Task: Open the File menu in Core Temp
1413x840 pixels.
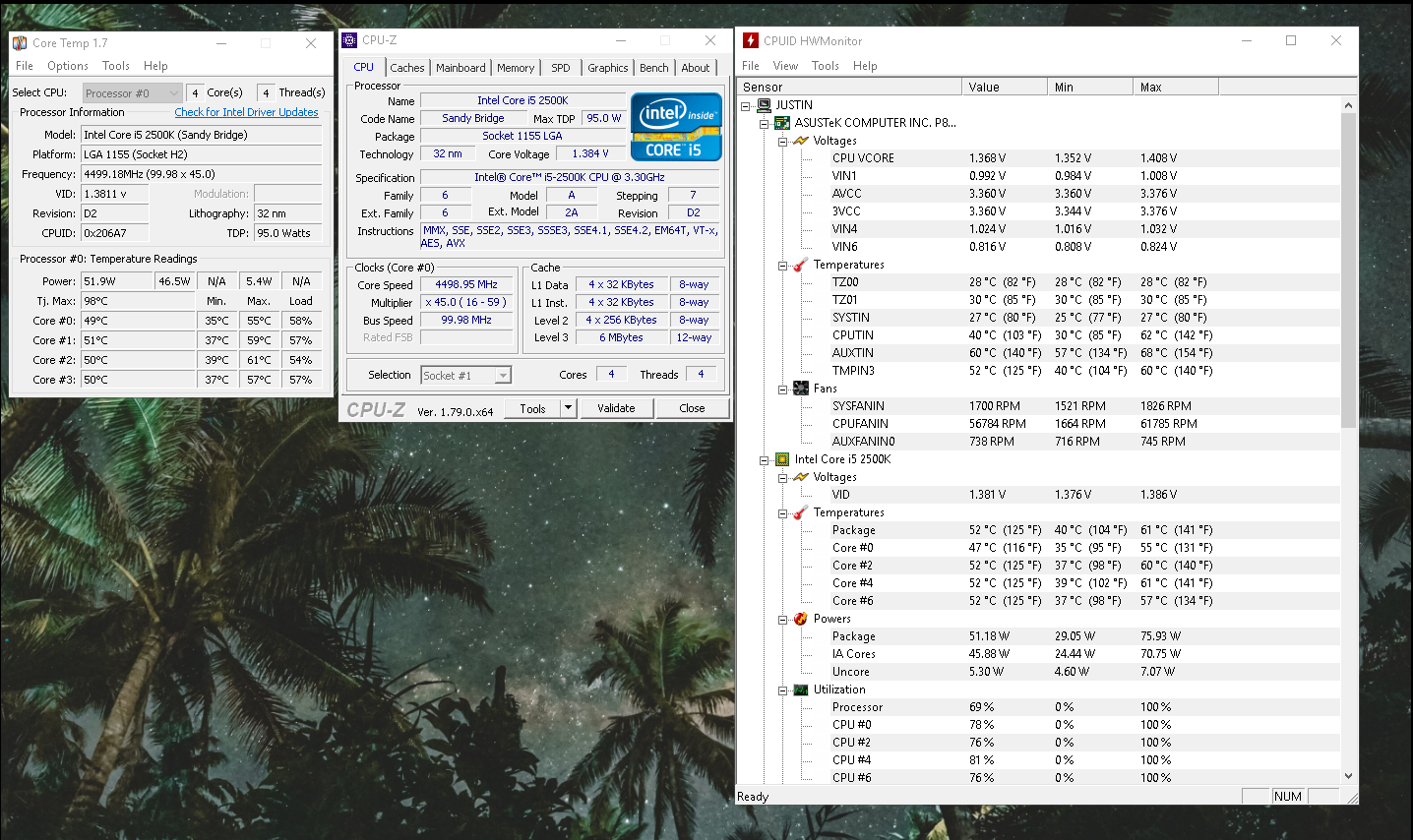Action: pos(25,66)
